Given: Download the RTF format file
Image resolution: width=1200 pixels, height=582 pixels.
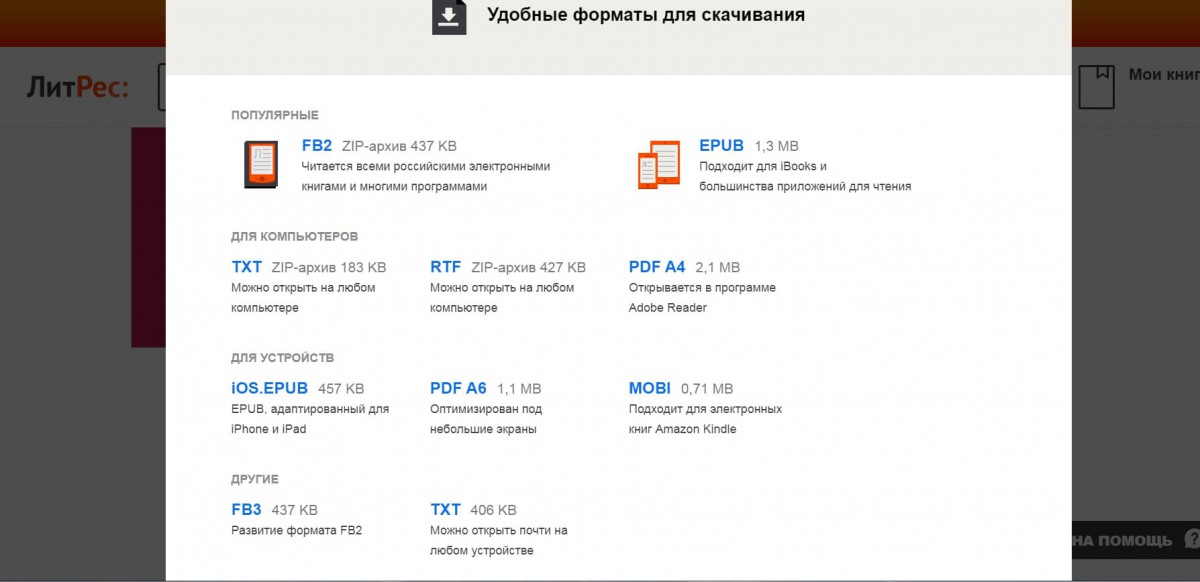Looking at the screenshot, I should click(x=446, y=267).
